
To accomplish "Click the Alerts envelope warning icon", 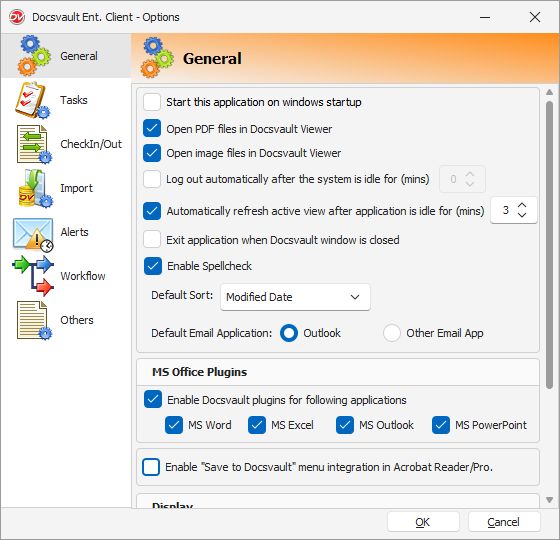I will tap(33, 234).
